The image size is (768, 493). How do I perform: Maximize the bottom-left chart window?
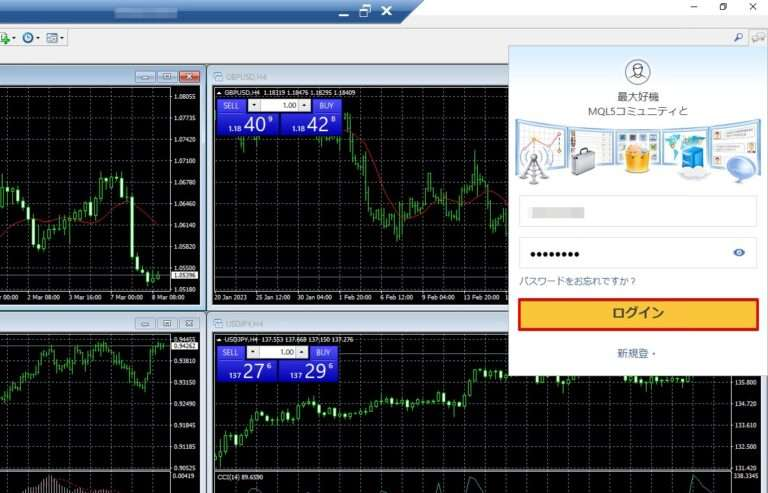point(167,323)
